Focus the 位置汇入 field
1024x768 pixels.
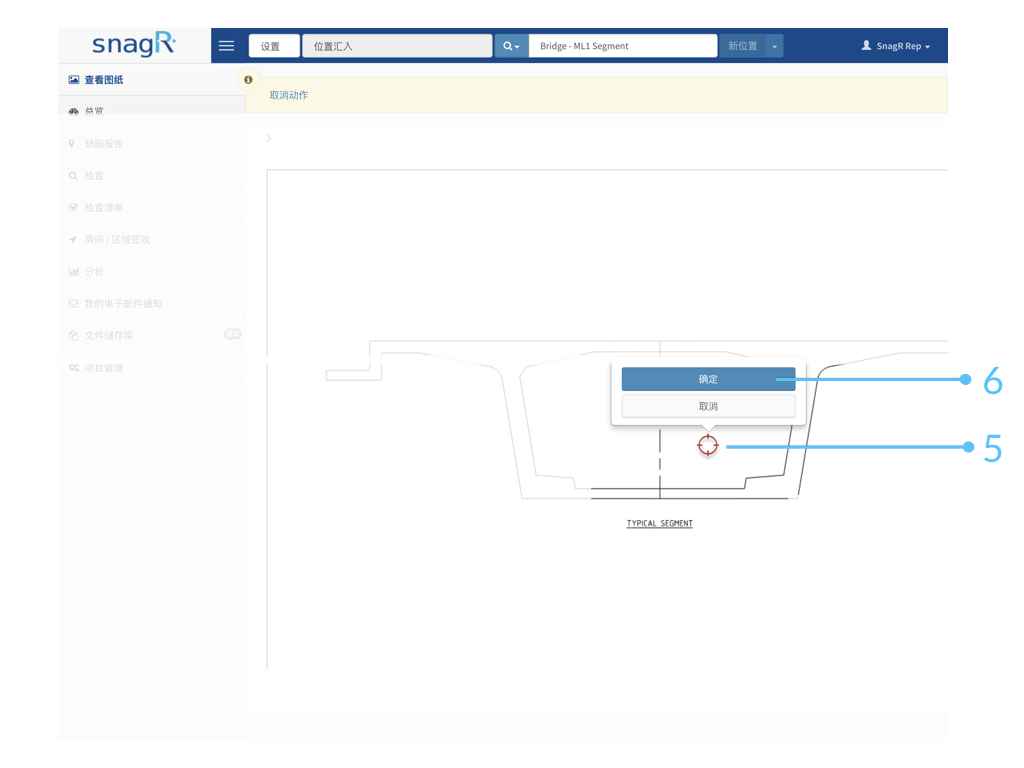[397, 46]
